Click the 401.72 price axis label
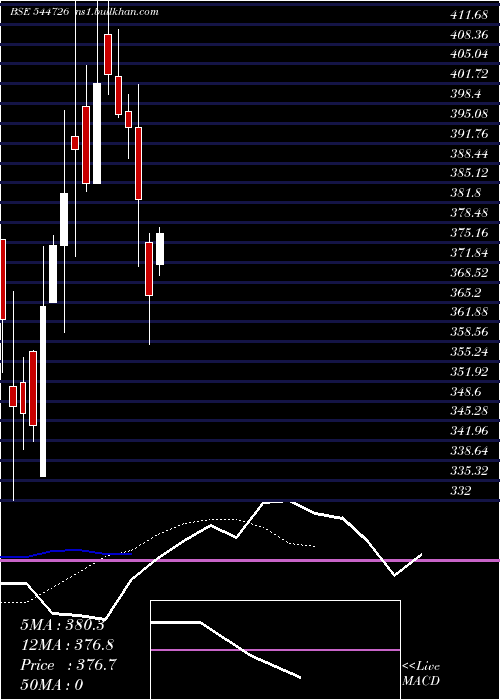Viewport: 500px width, 700px height. click(x=469, y=74)
